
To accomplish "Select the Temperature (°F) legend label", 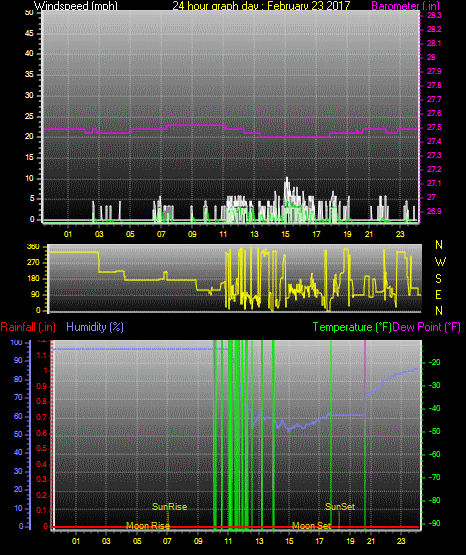I will click(x=352, y=327).
